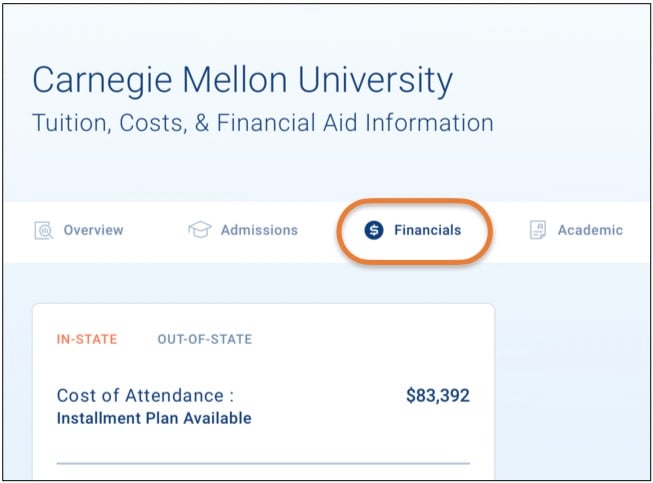Click the Overview magnifier chart icon
Image resolution: width=653 pixels, height=483 pixels.
point(43,230)
